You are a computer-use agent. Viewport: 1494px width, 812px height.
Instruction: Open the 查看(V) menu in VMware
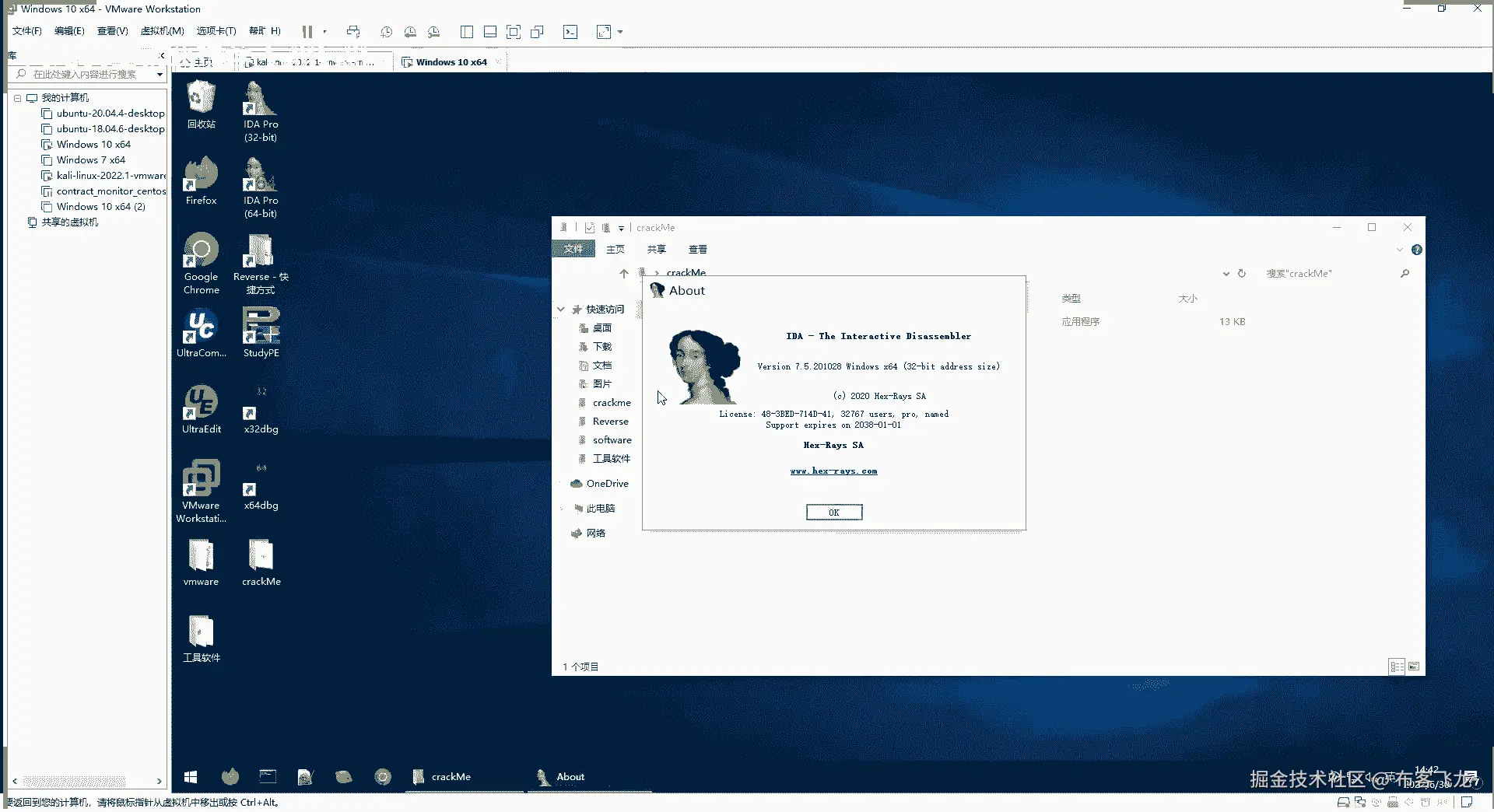pyautogui.click(x=112, y=31)
